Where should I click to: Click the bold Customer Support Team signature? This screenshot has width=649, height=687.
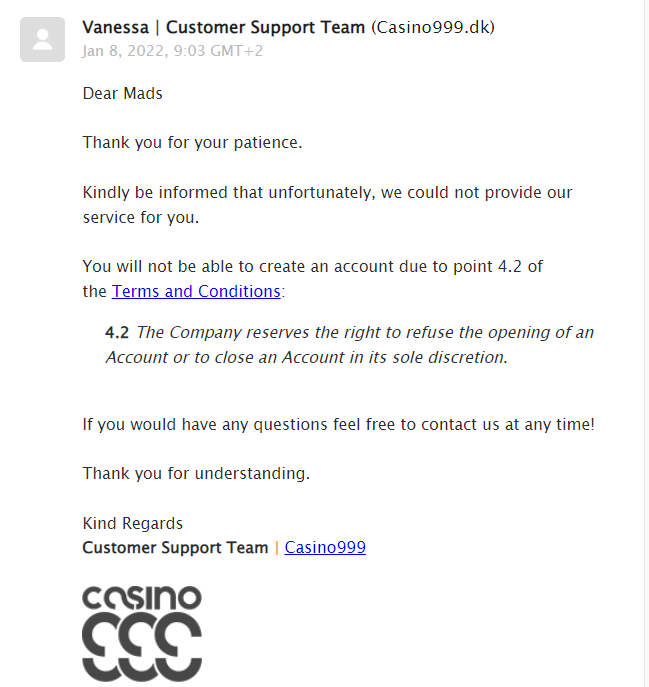click(175, 548)
